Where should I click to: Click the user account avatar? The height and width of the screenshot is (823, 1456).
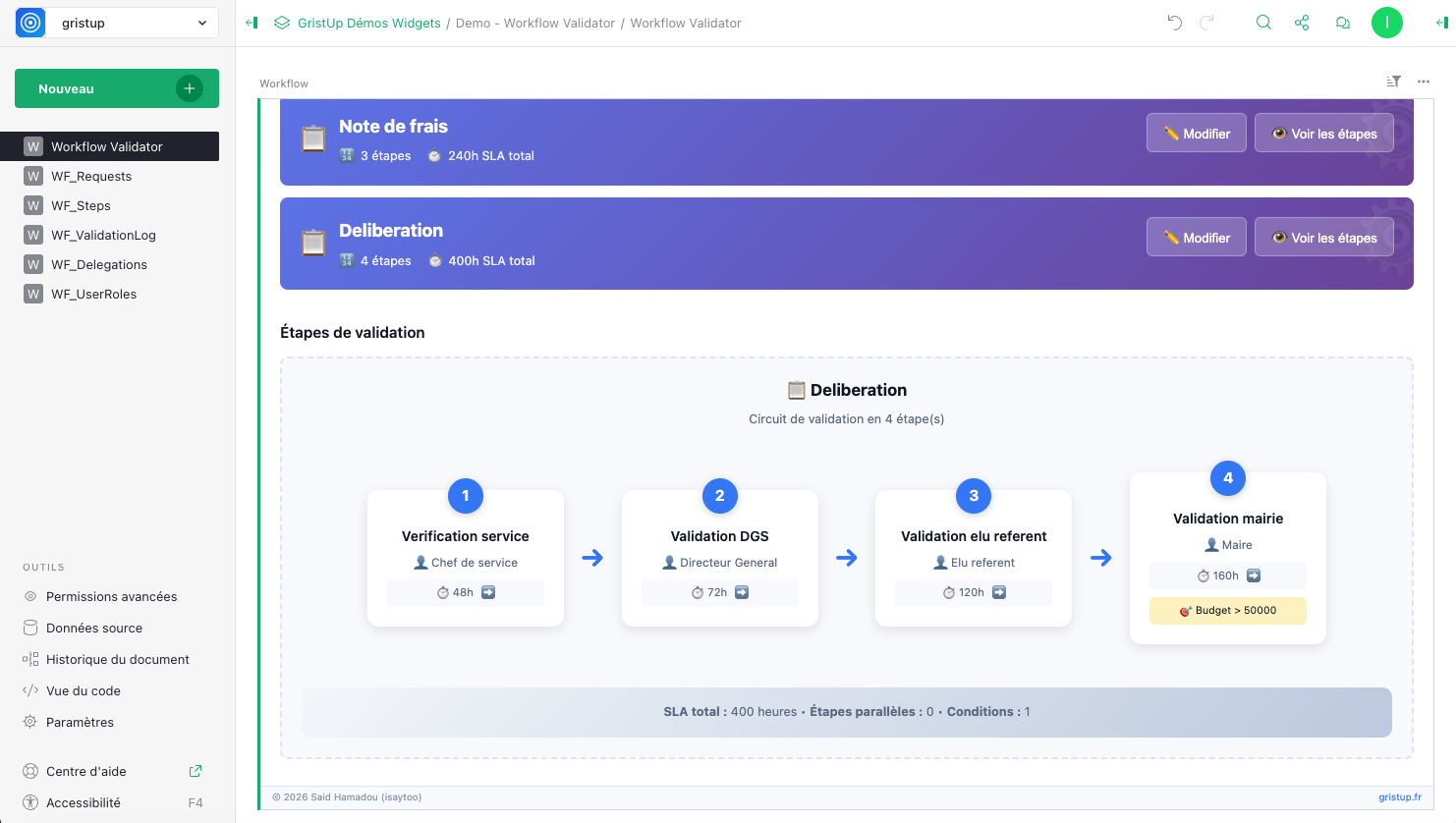pyautogui.click(x=1386, y=23)
